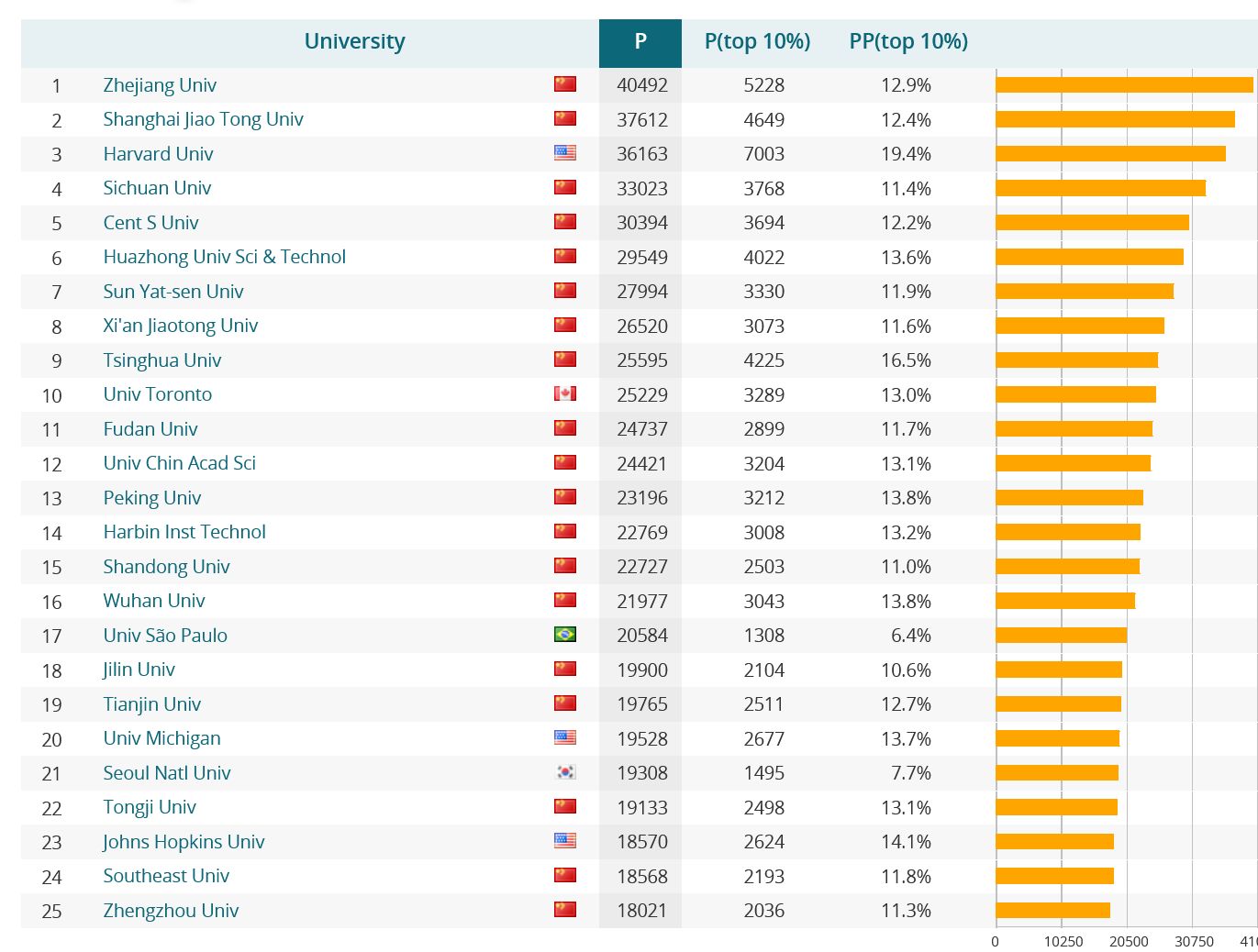Open the Peking Univ link

click(x=152, y=498)
